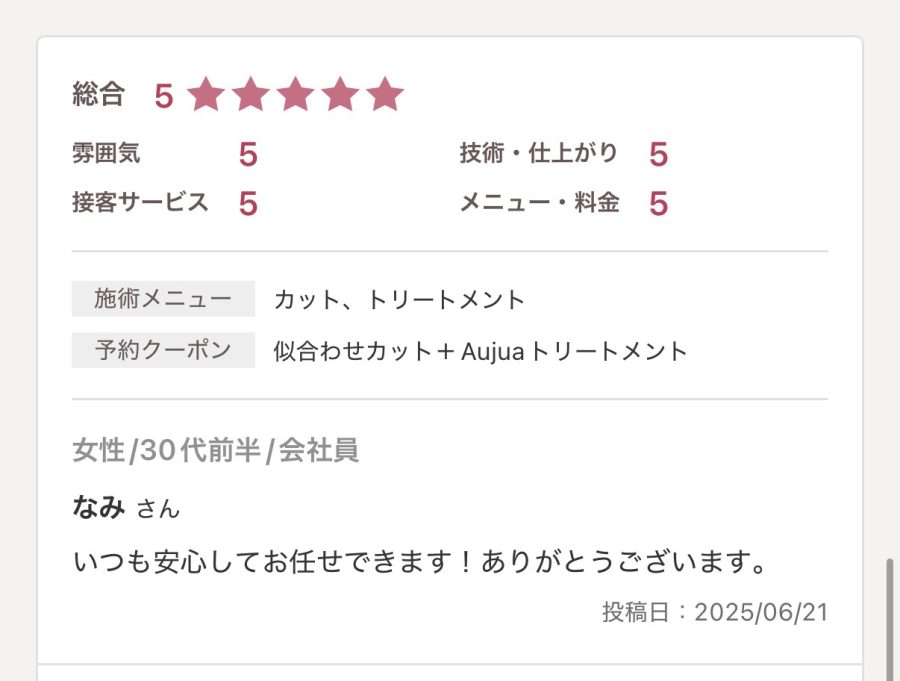
Task: Click the 予約クーポン tag
Action: click(x=163, y=350)
